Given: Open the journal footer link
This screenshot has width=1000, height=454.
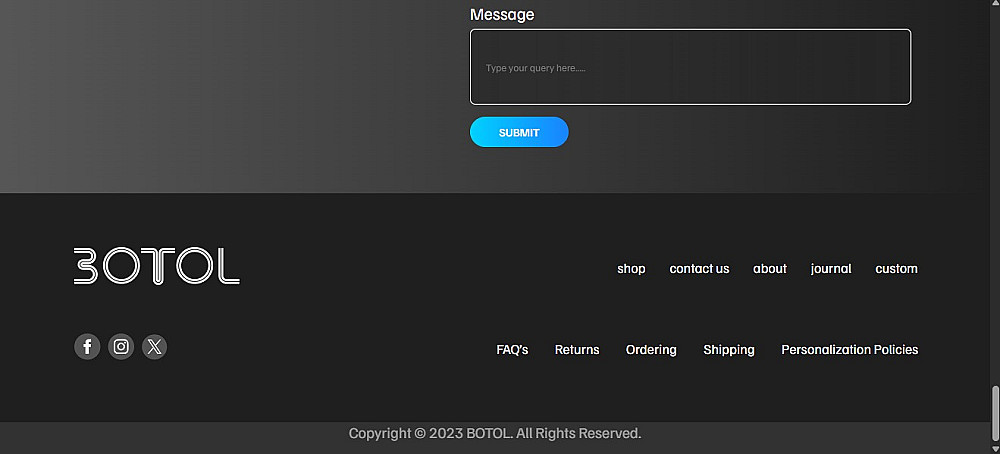Looking at the screenshot, I should pos(831,268).
